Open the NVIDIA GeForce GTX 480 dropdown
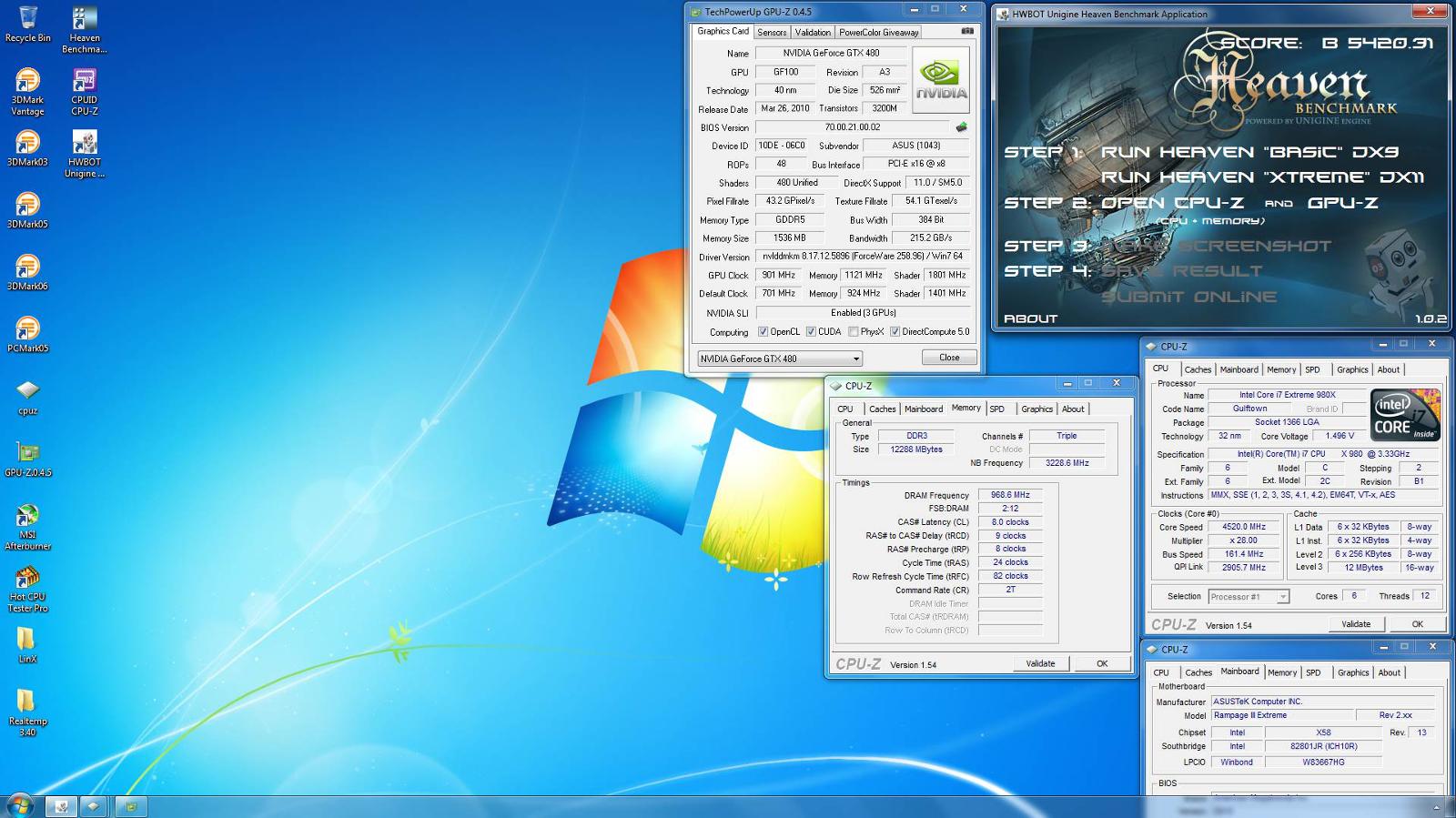The image size is (1456, 818). coord(779,359)
